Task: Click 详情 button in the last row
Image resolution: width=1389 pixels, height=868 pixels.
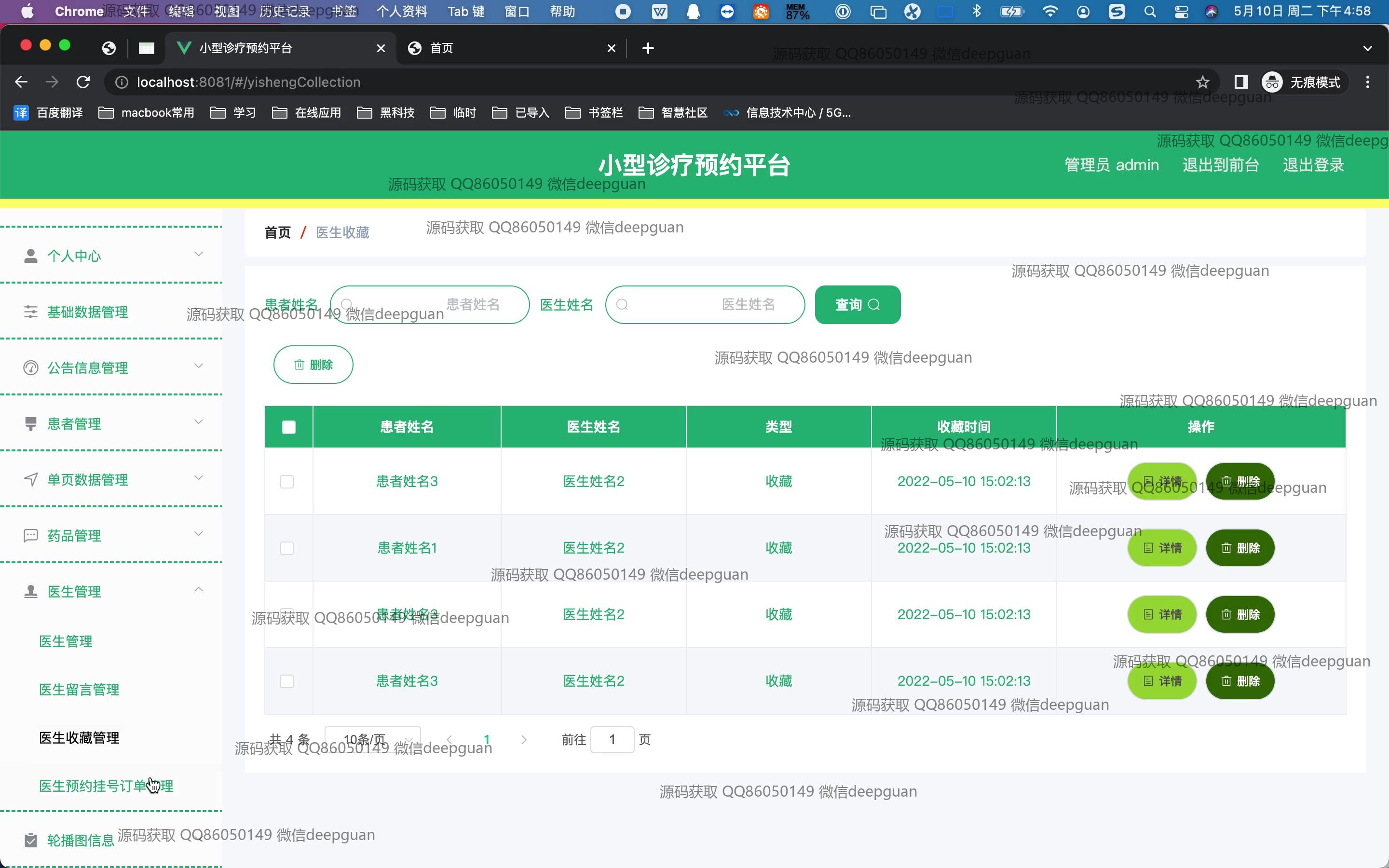Action: pyautogui.click(x=1162, y=681)
